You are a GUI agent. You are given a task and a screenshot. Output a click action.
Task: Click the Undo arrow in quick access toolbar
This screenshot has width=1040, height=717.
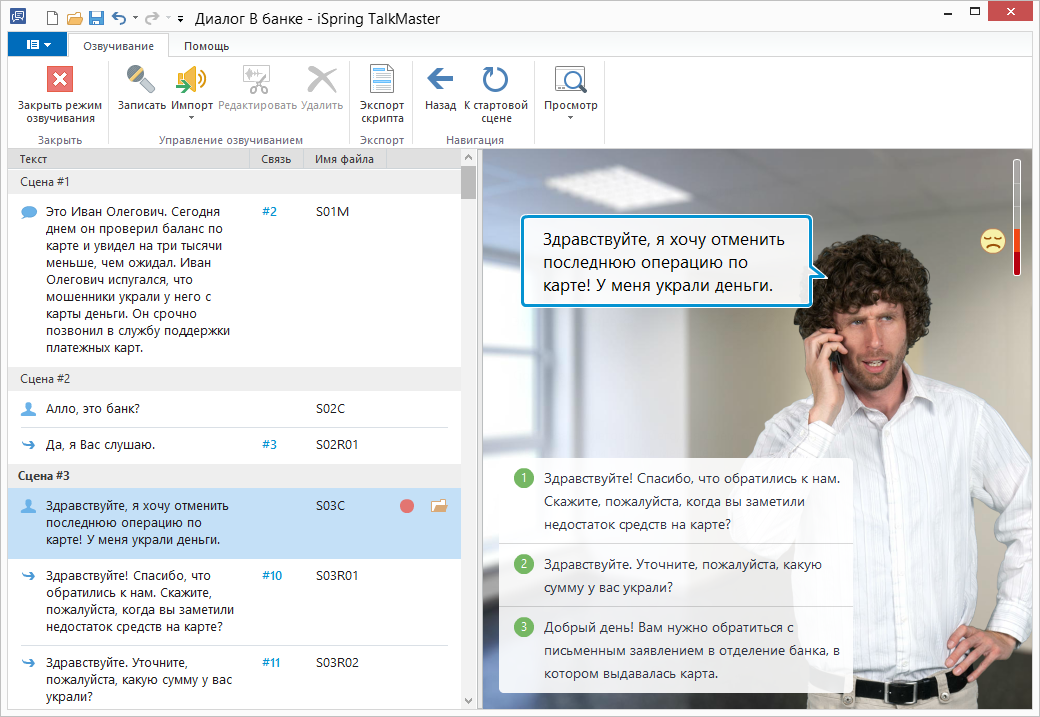(x=119, y=18)
